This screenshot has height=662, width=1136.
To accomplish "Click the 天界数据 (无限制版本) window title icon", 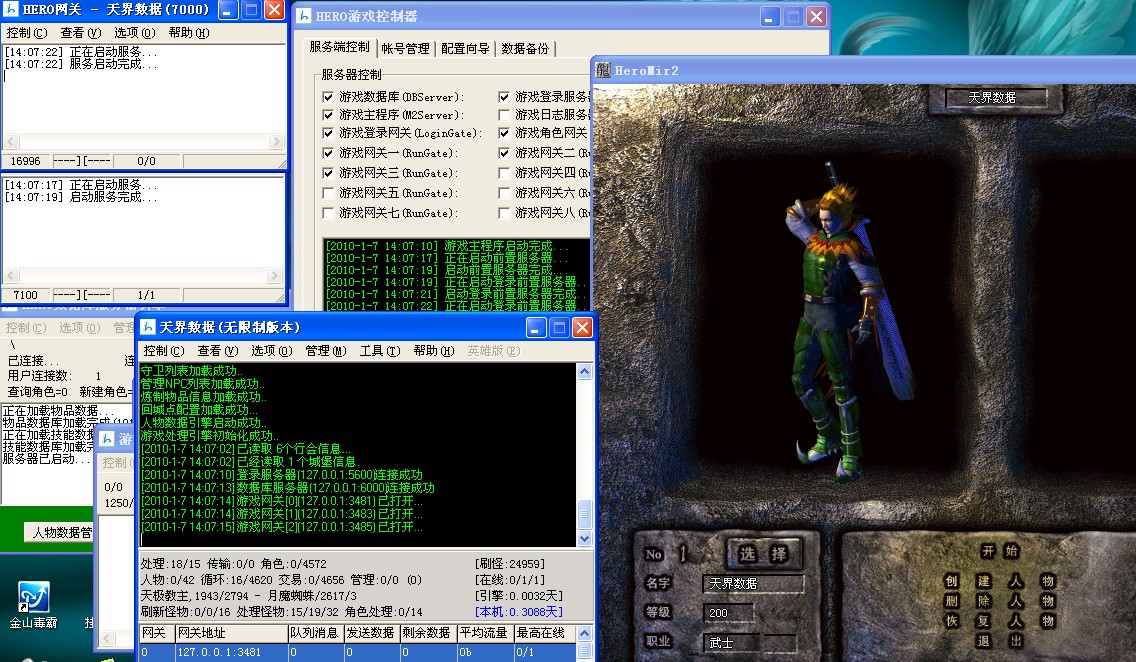I will pyautogui.click(x=147, y=327).
